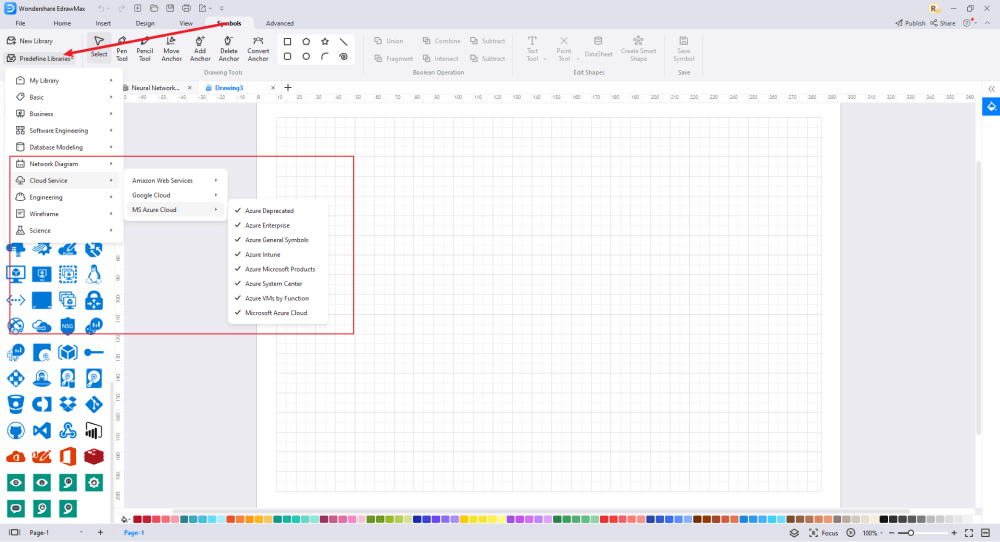The image size is (1000, 542).
Task: Expand Amazon Web Services submenu
Action: pos(175,180)
